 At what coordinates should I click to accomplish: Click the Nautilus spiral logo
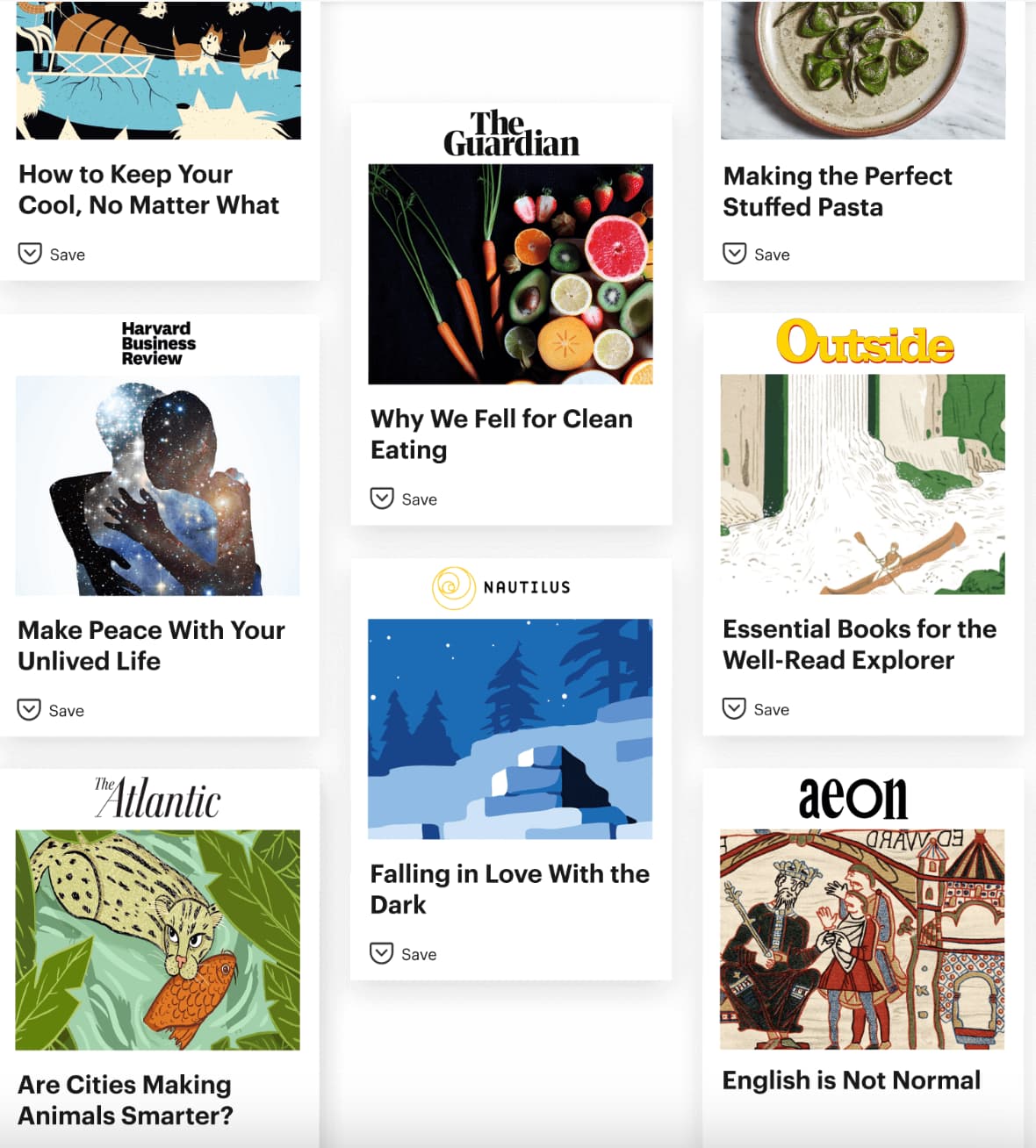[x=453, y=587]
